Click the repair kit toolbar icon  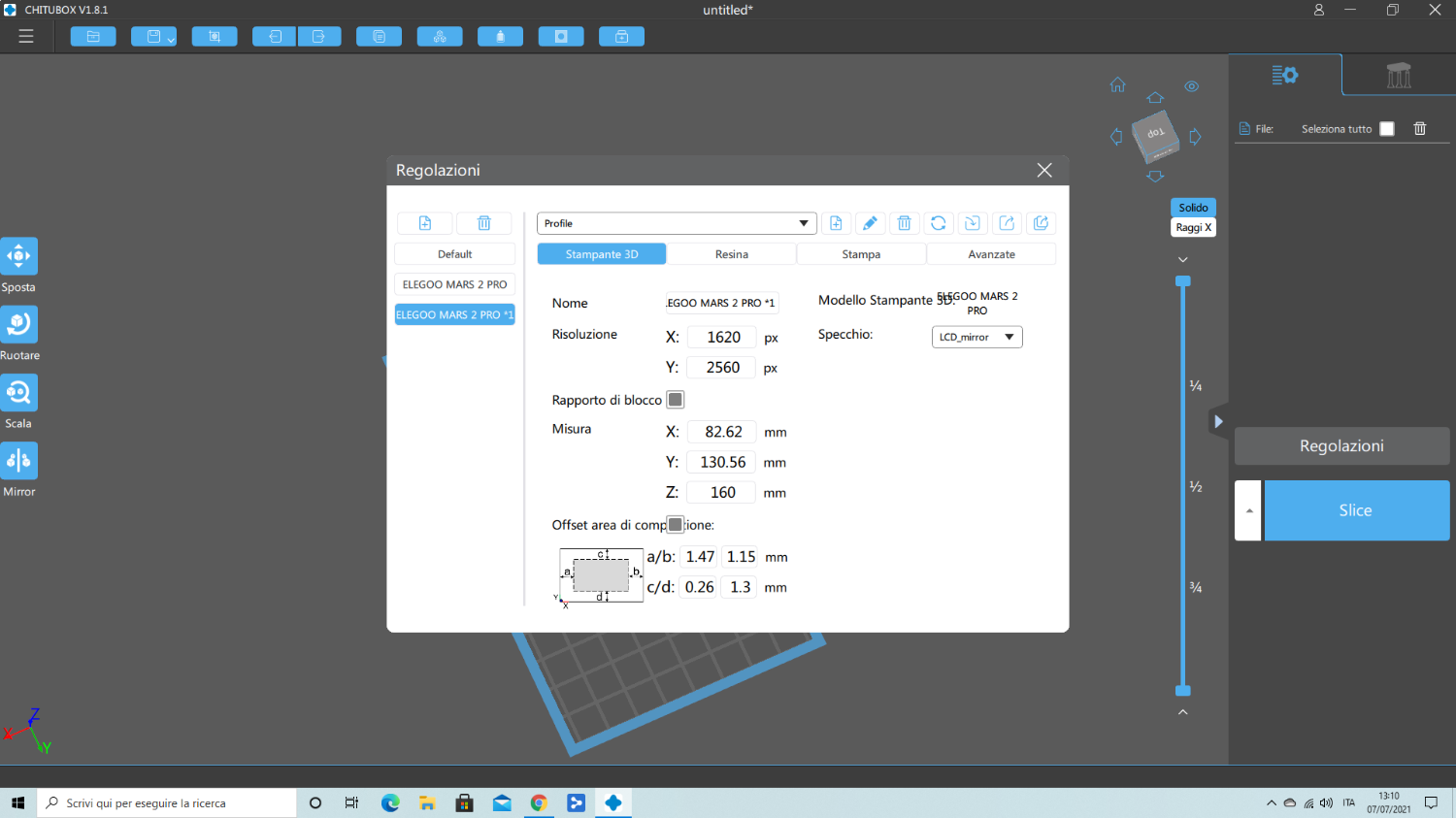click(621, 37)
